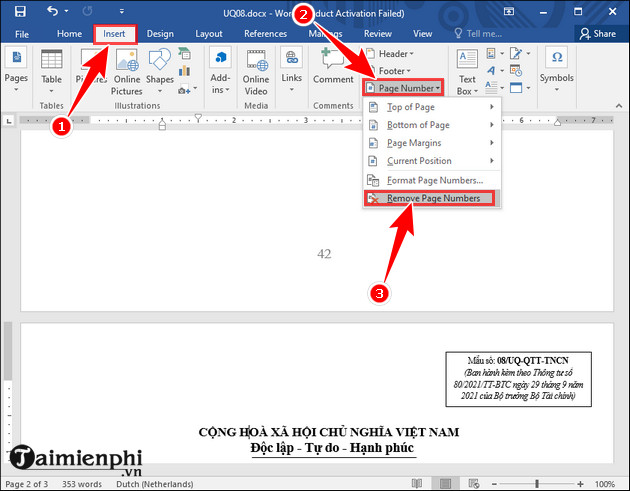Expand Page Margins submenu

coord(432,143)
